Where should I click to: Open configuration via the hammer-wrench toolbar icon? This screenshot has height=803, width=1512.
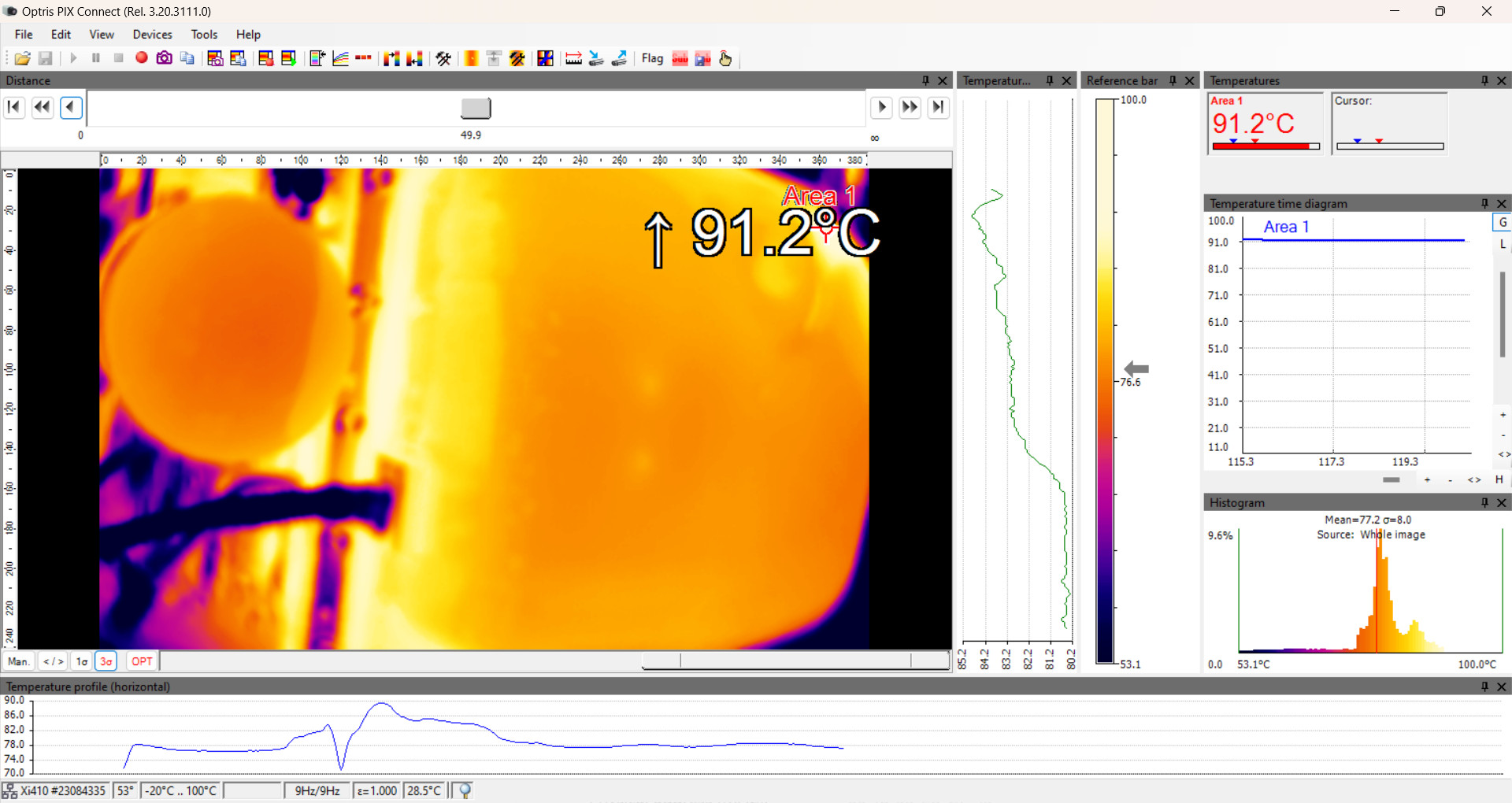click(x=443, y=58)
